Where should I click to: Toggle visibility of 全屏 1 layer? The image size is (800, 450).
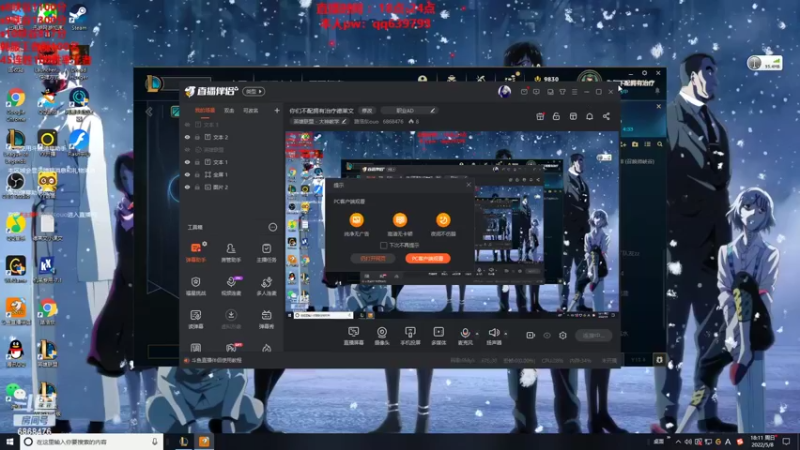(187, 174)
